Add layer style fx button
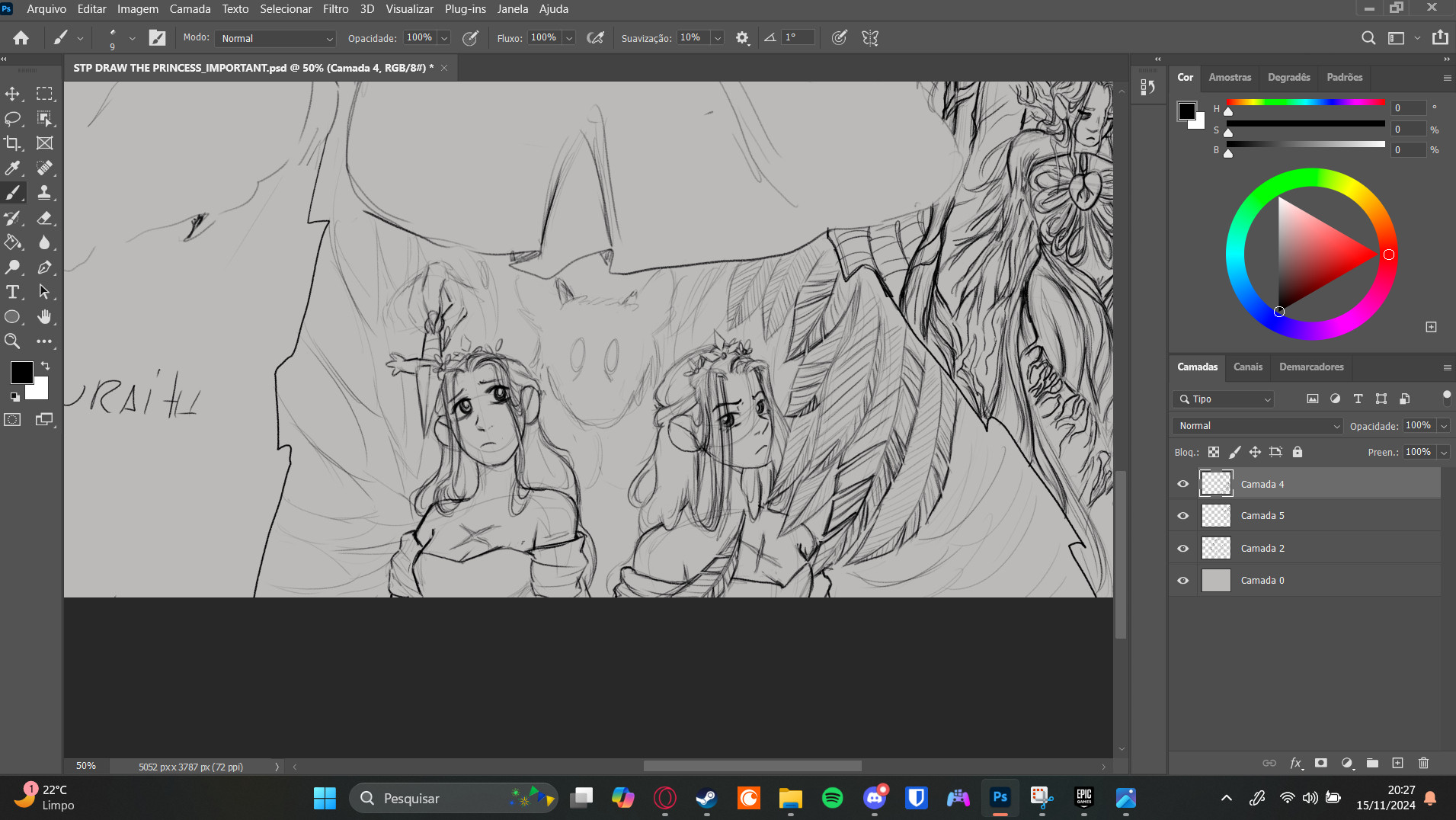 1295,763
